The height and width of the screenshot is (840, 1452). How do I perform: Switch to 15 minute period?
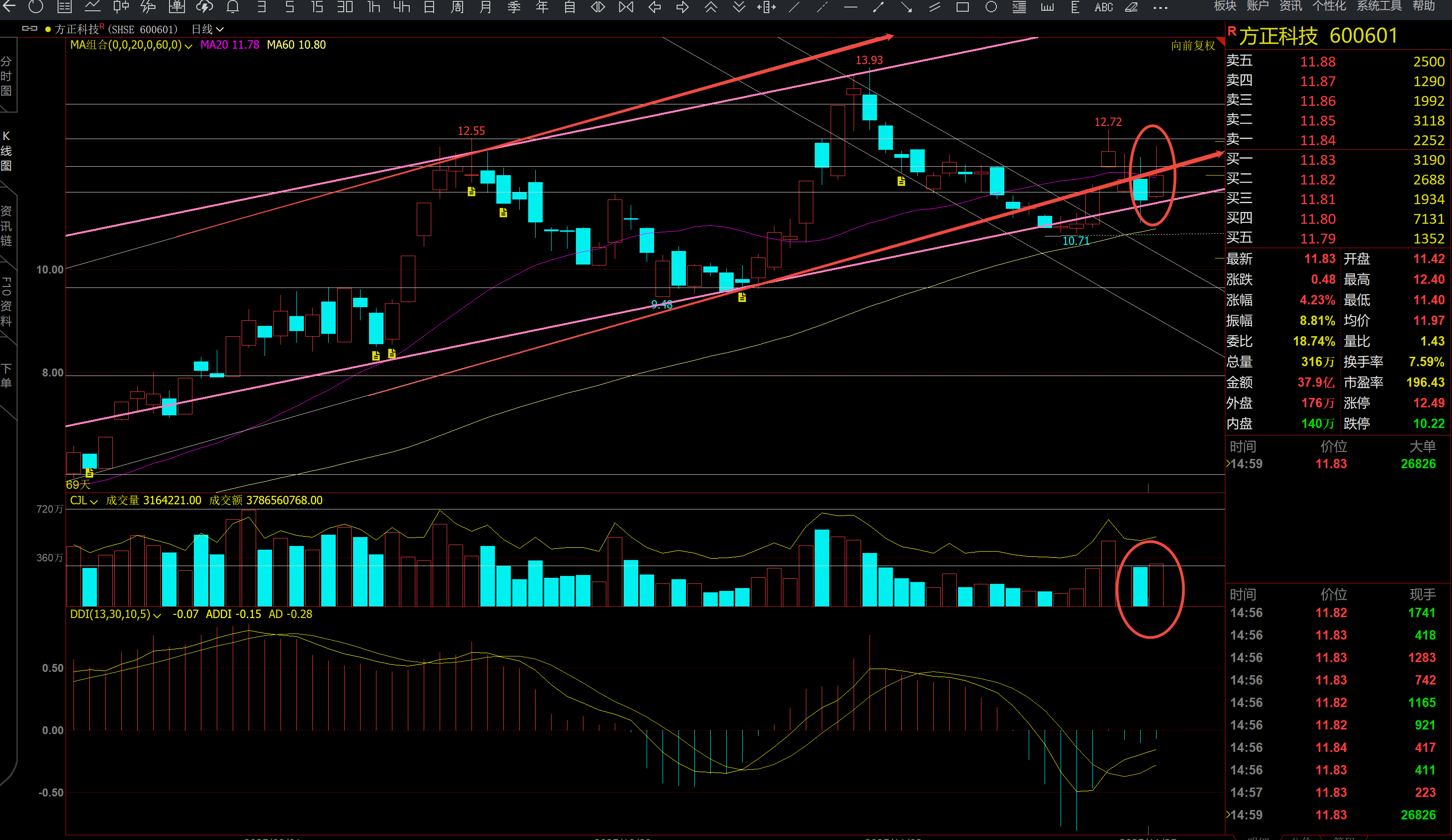pyautogui.click(x=317, y=7)
